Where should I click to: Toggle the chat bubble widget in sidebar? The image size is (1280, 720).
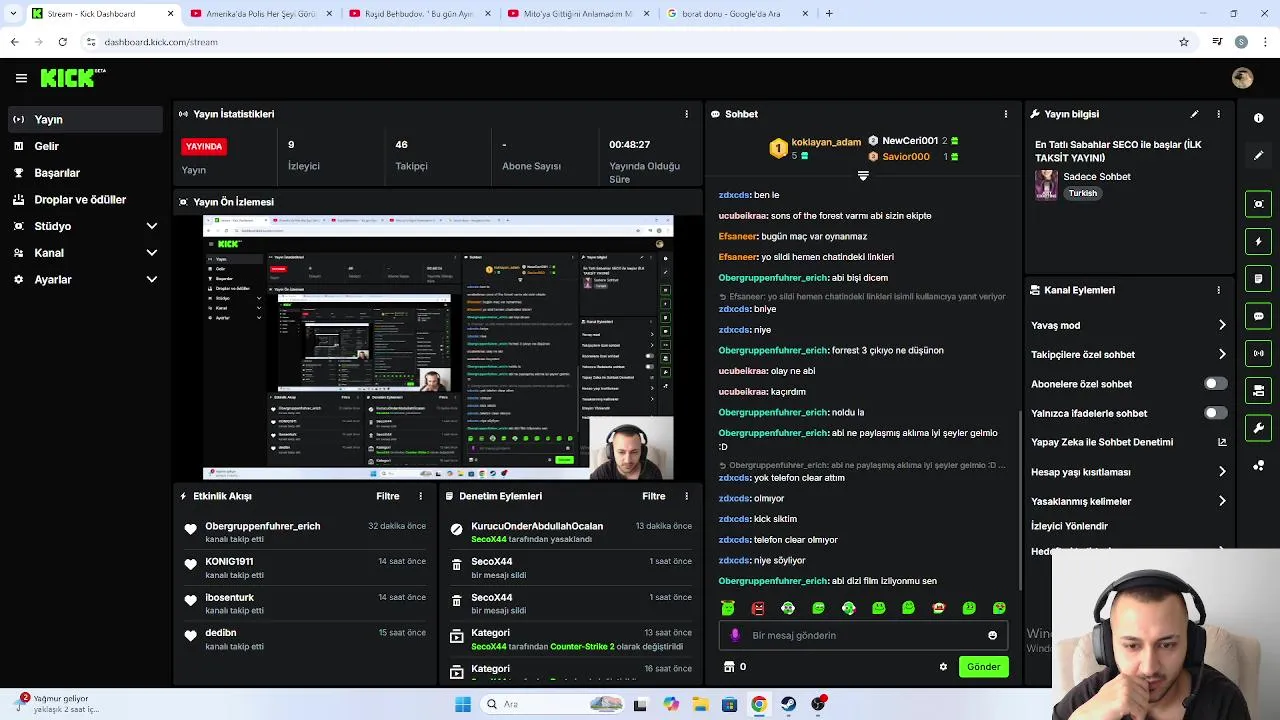[1258, 316]
